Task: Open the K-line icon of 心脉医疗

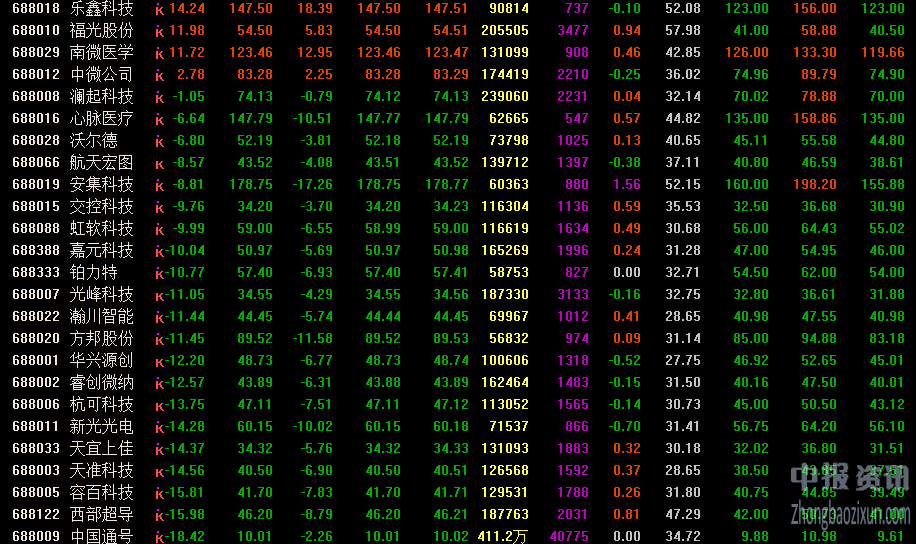Action: pos(159,119)
